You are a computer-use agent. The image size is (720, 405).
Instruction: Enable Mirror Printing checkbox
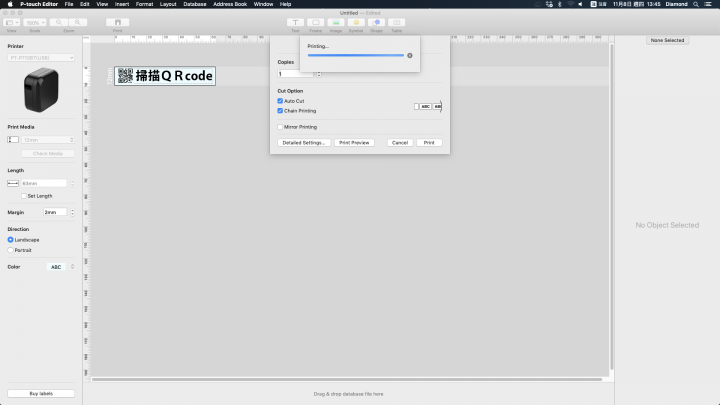[280, 127]
